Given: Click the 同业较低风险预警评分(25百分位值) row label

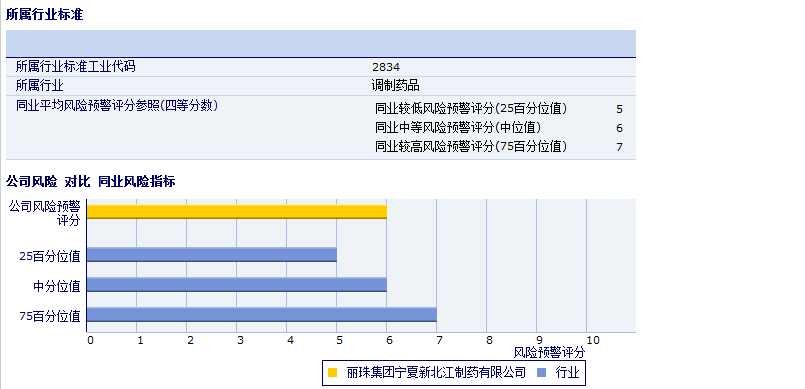Looking at the screenshot, I should [471, 109].
